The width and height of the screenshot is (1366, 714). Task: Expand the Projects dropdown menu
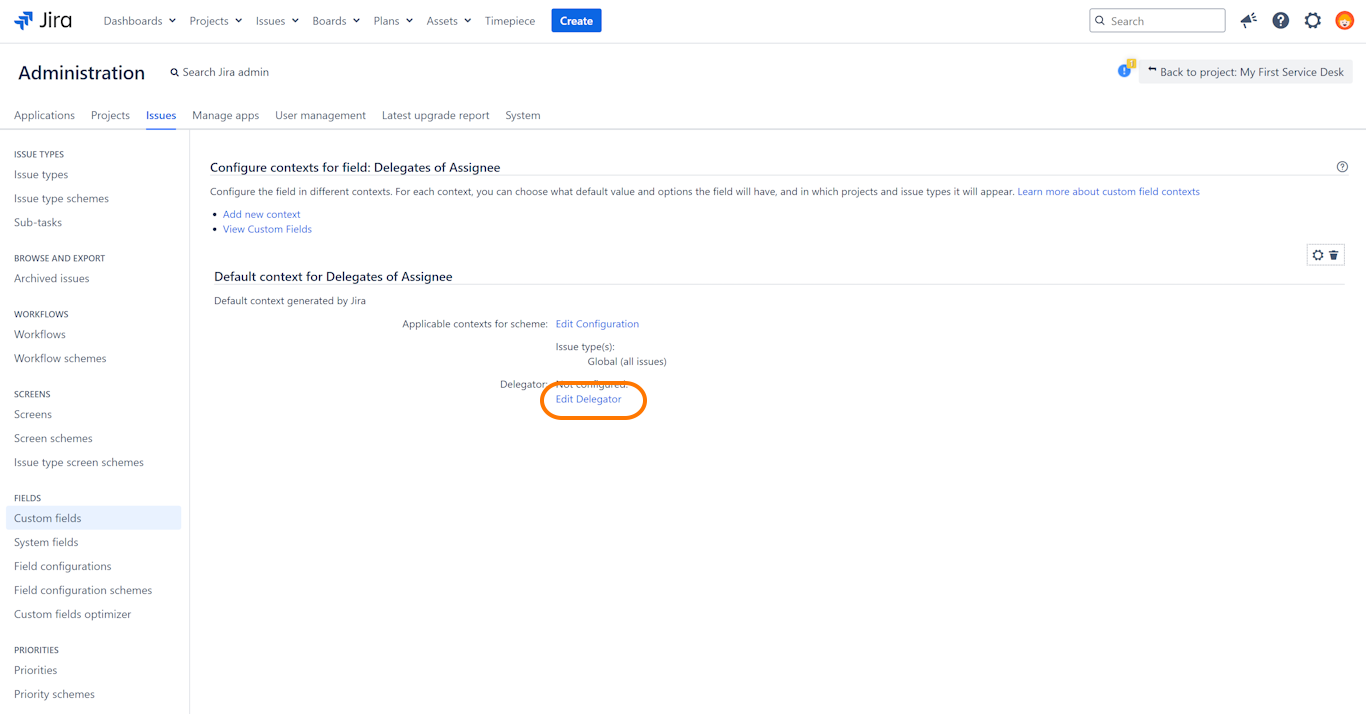pyautogui.click(x=215, y=21)
